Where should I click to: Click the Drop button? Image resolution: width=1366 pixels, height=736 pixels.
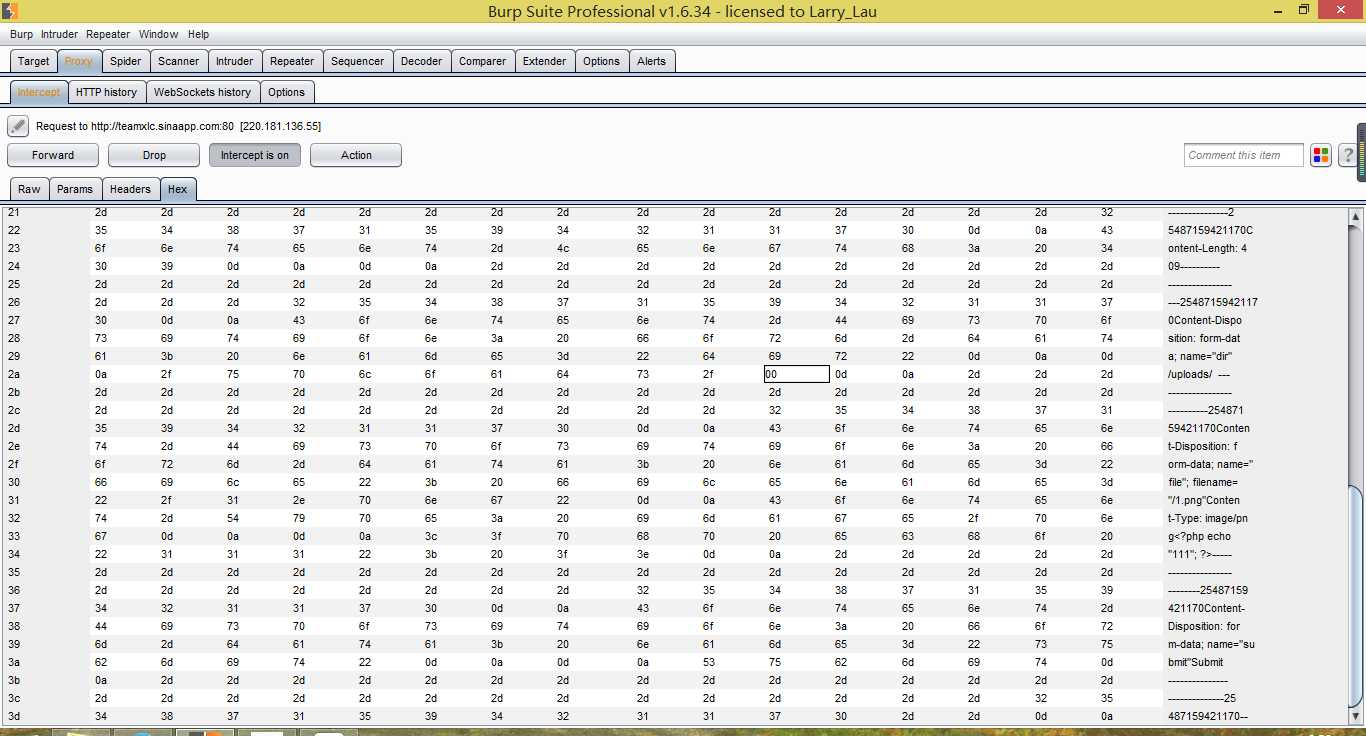coord(154,155)
